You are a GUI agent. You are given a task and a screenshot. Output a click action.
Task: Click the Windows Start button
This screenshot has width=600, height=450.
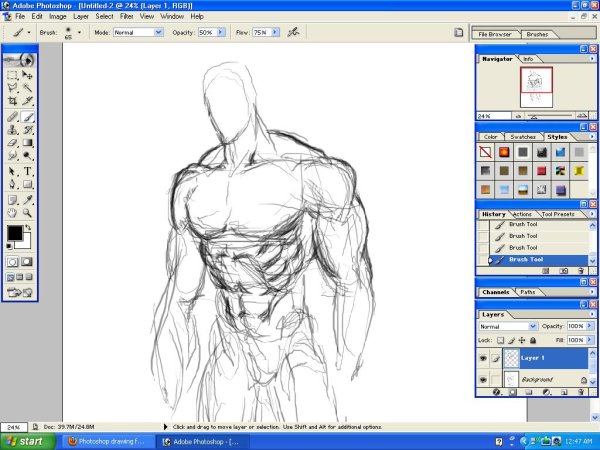click(24, 440)
